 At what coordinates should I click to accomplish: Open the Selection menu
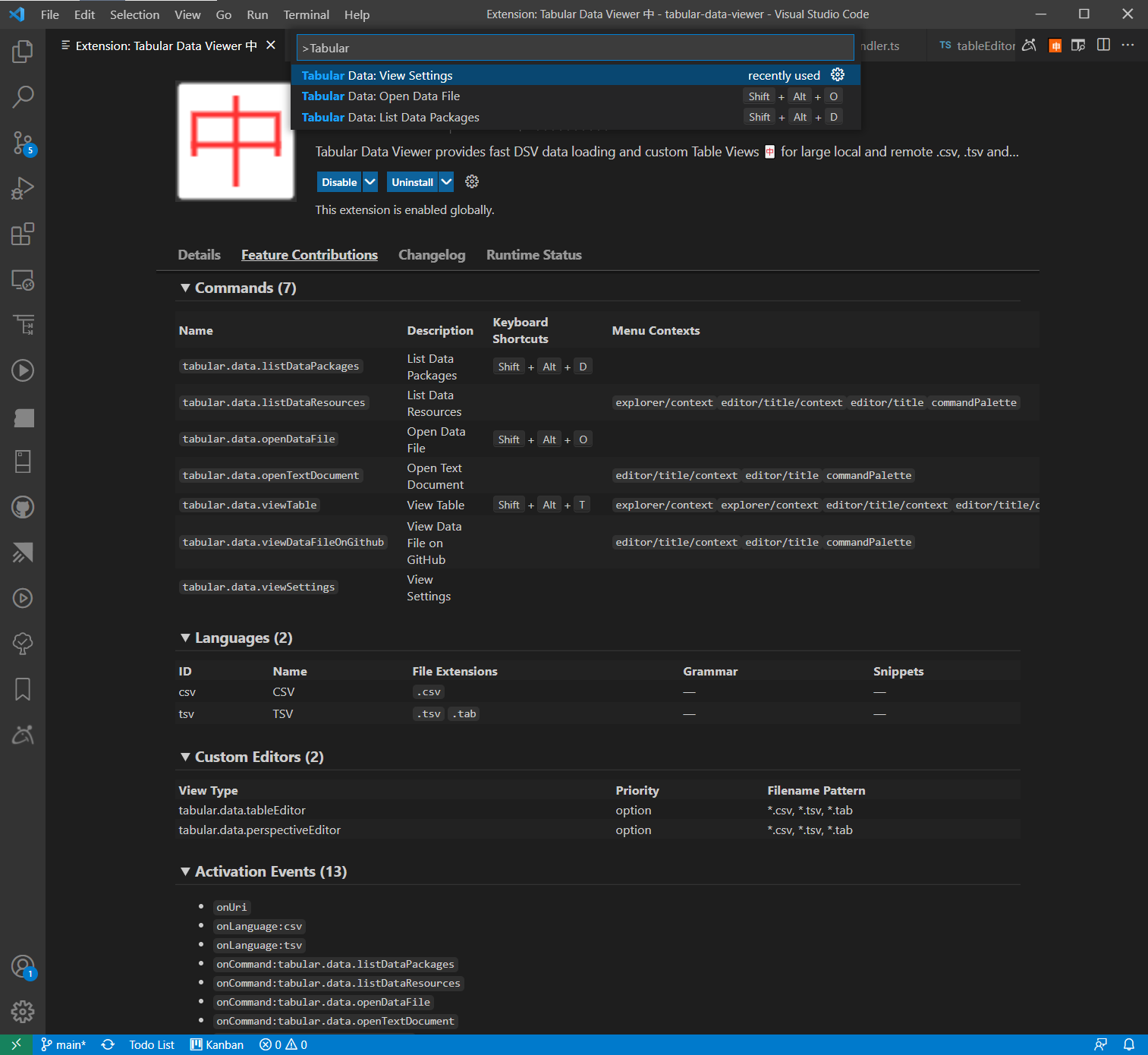[134, 14]
